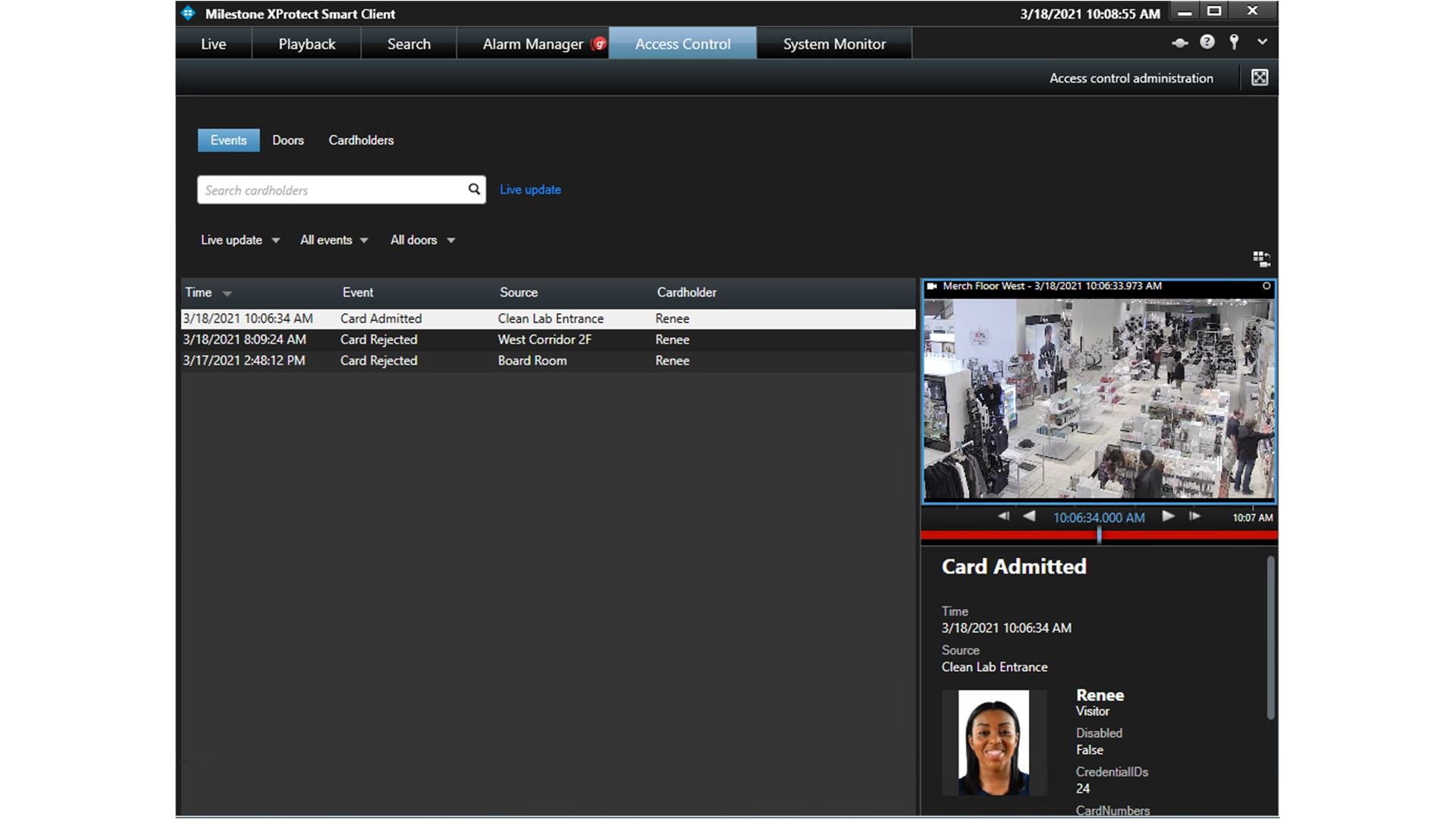Maximize the Smart Client window
The image size is (1456, 819).
coord(1214,11)
